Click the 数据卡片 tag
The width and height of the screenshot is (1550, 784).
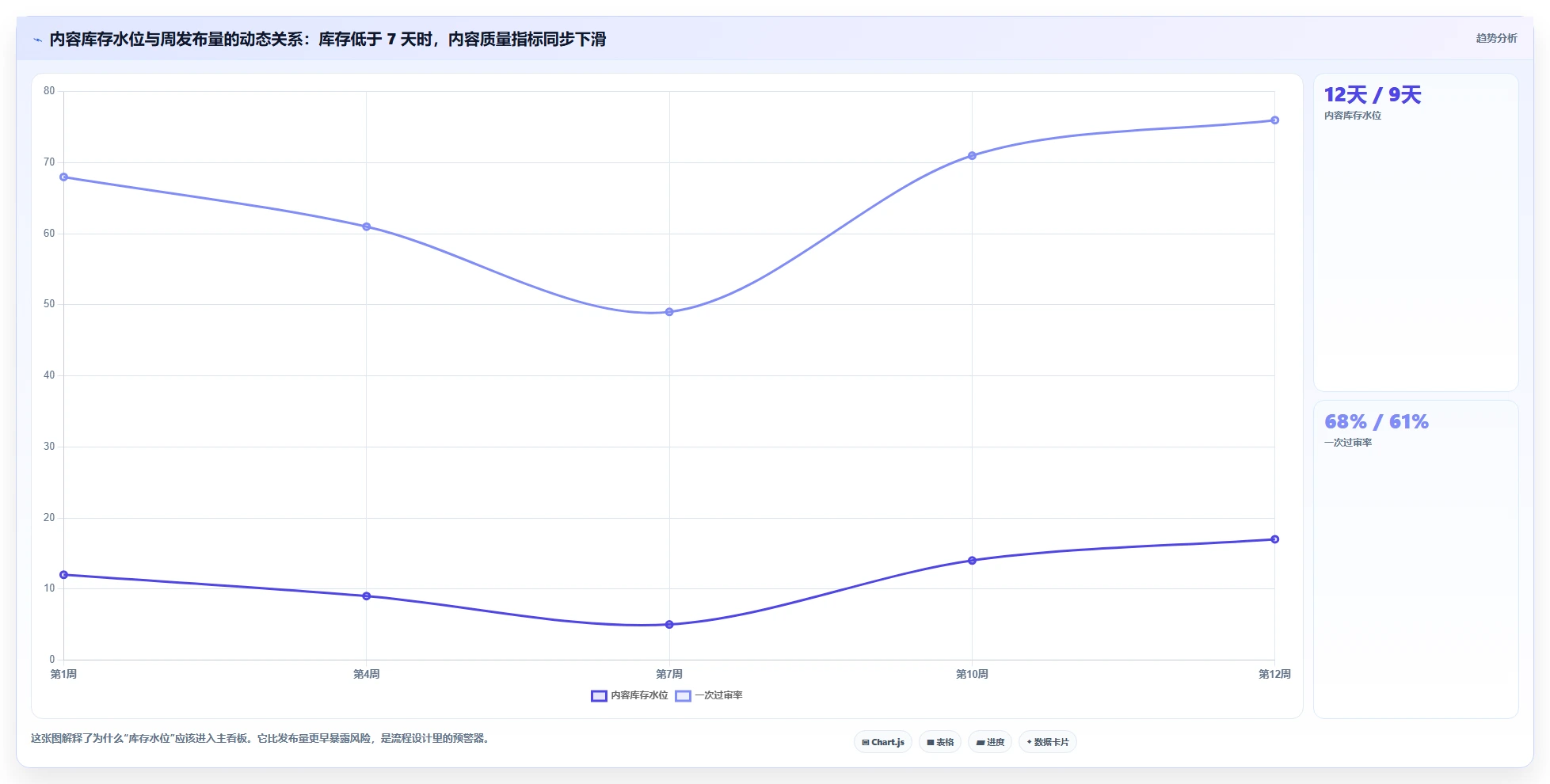click(x=1048, y=742)
